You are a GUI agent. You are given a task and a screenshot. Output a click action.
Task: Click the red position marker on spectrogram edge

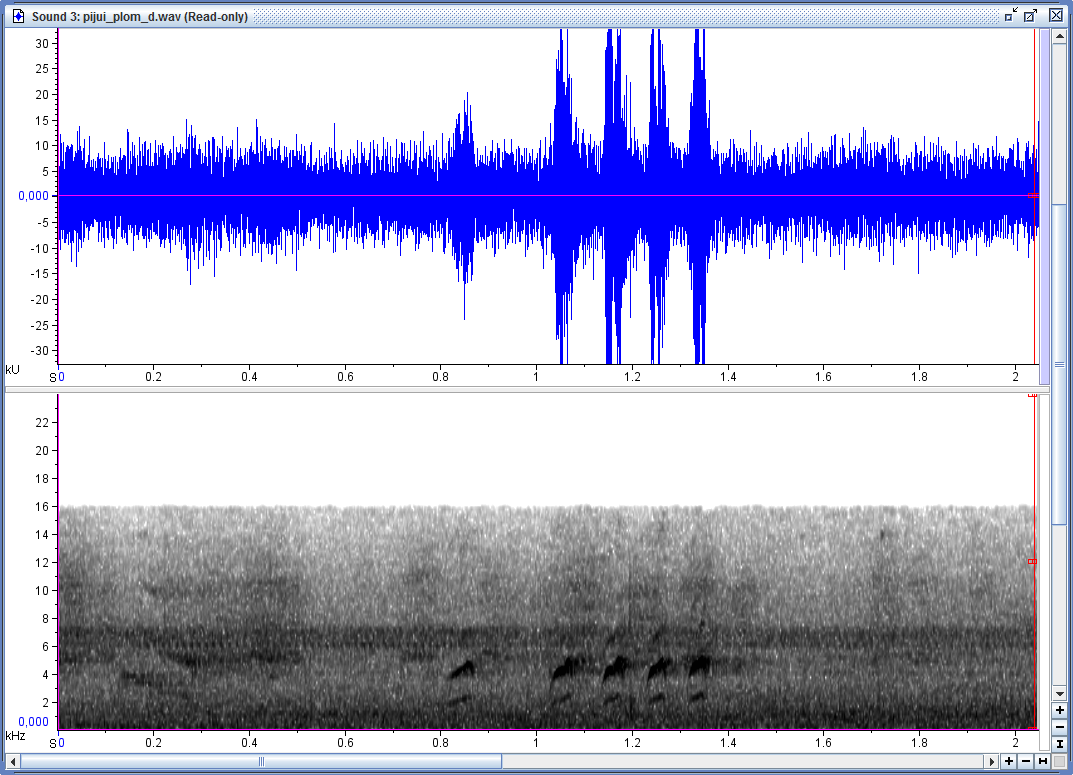pyautogui.click(x=1032, y=562)
